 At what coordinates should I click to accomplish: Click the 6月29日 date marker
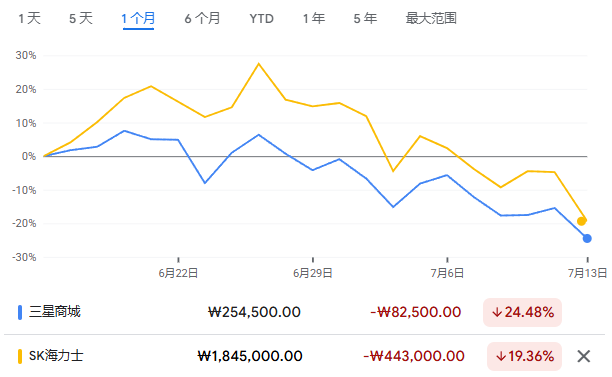(x=313, y=273)
